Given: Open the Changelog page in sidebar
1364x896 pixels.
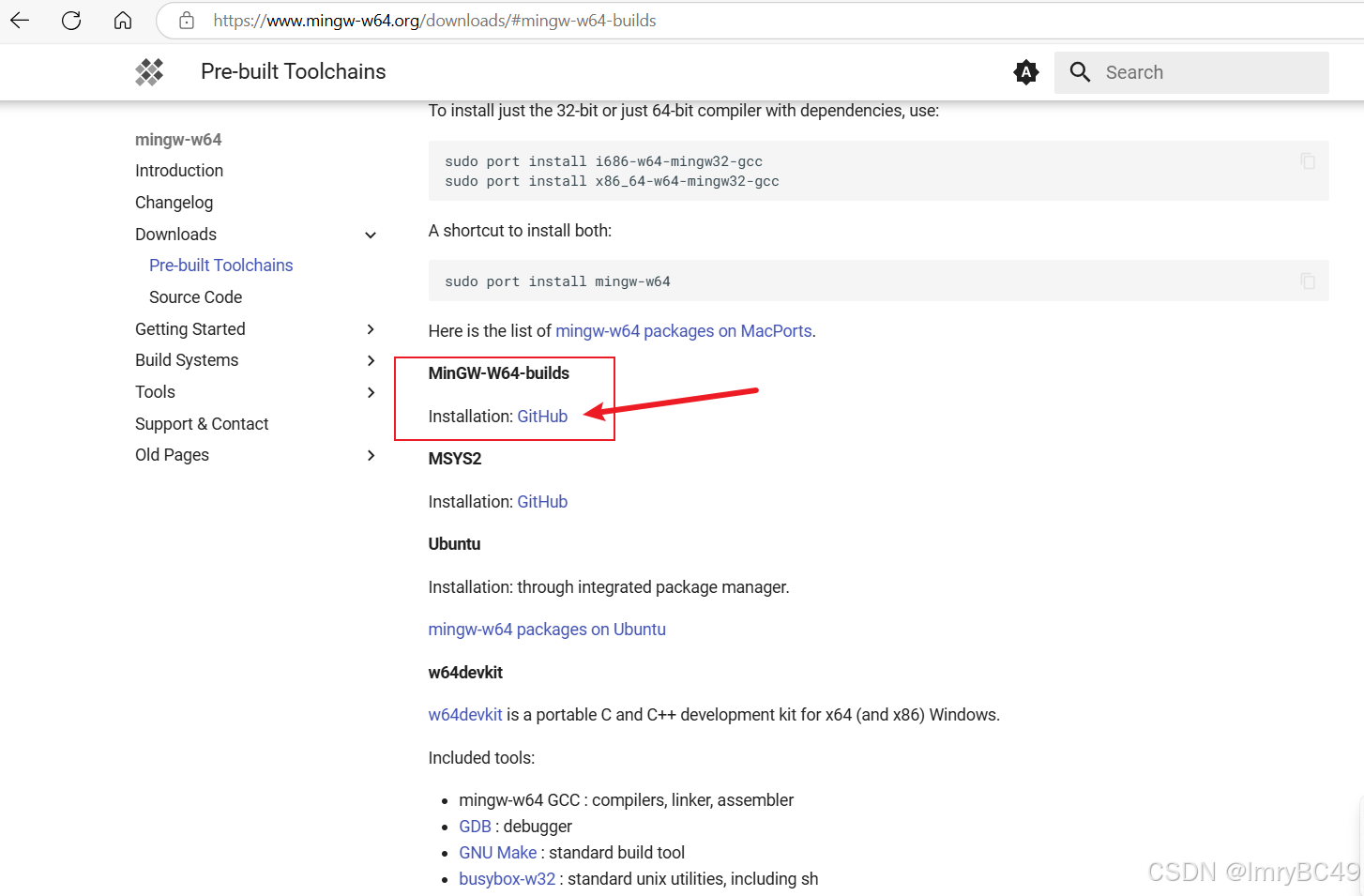Looking at the screenshot, I should click(174, 203).
